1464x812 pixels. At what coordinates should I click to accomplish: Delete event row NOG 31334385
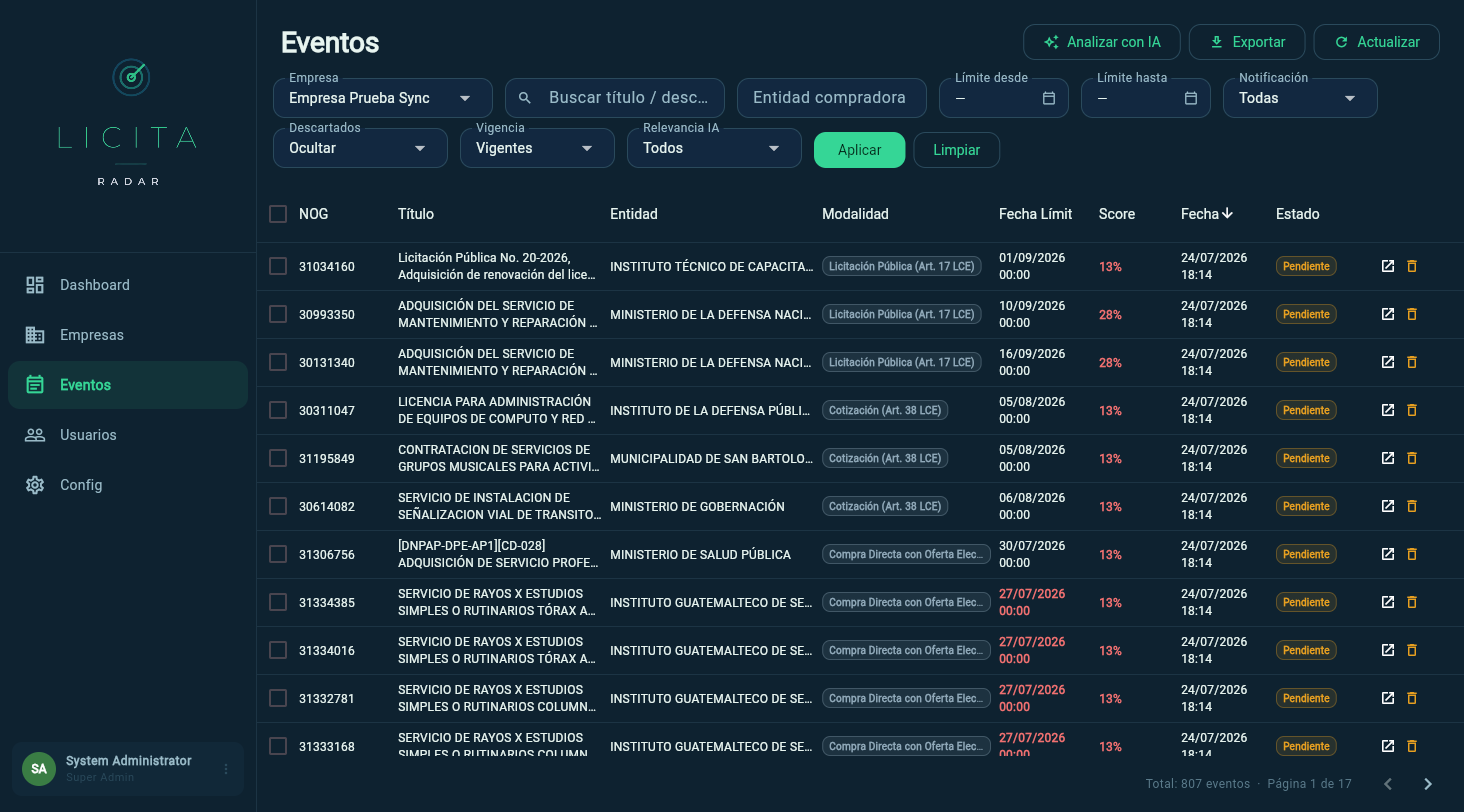tap(1412, 602)
